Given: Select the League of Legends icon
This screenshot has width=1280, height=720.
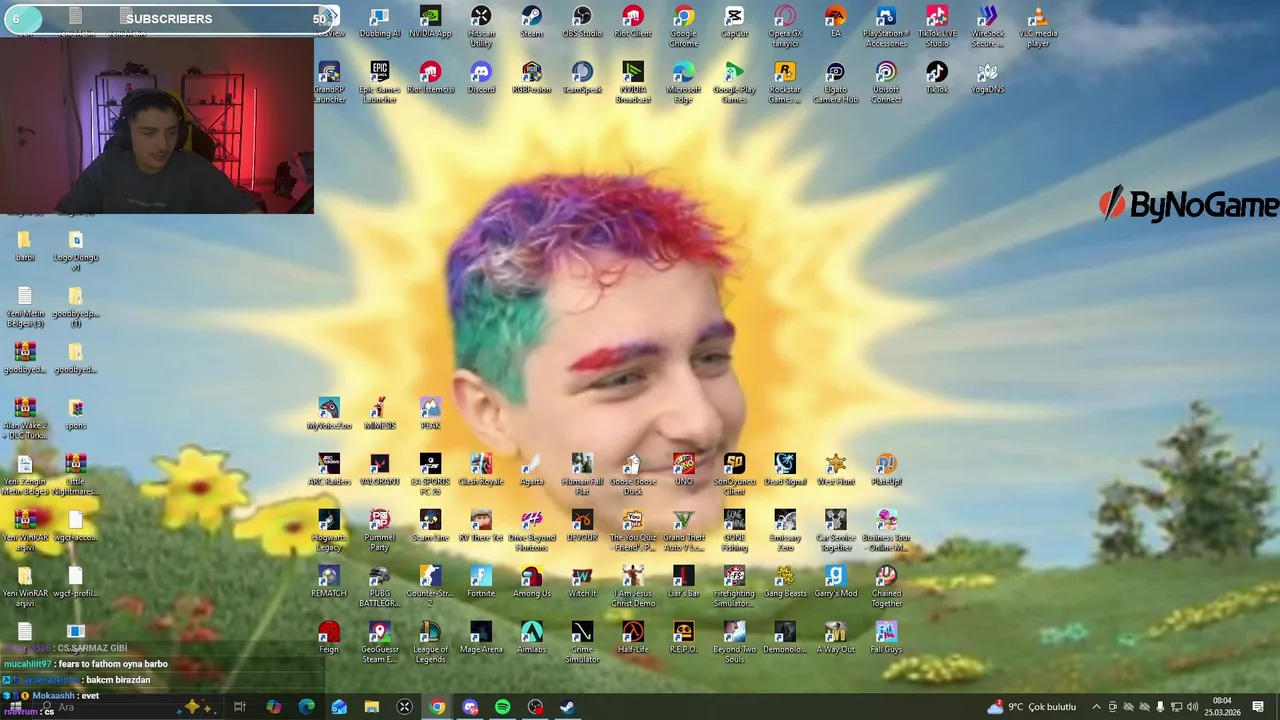Looking at the screenshot, I should (x=430, y=643).
